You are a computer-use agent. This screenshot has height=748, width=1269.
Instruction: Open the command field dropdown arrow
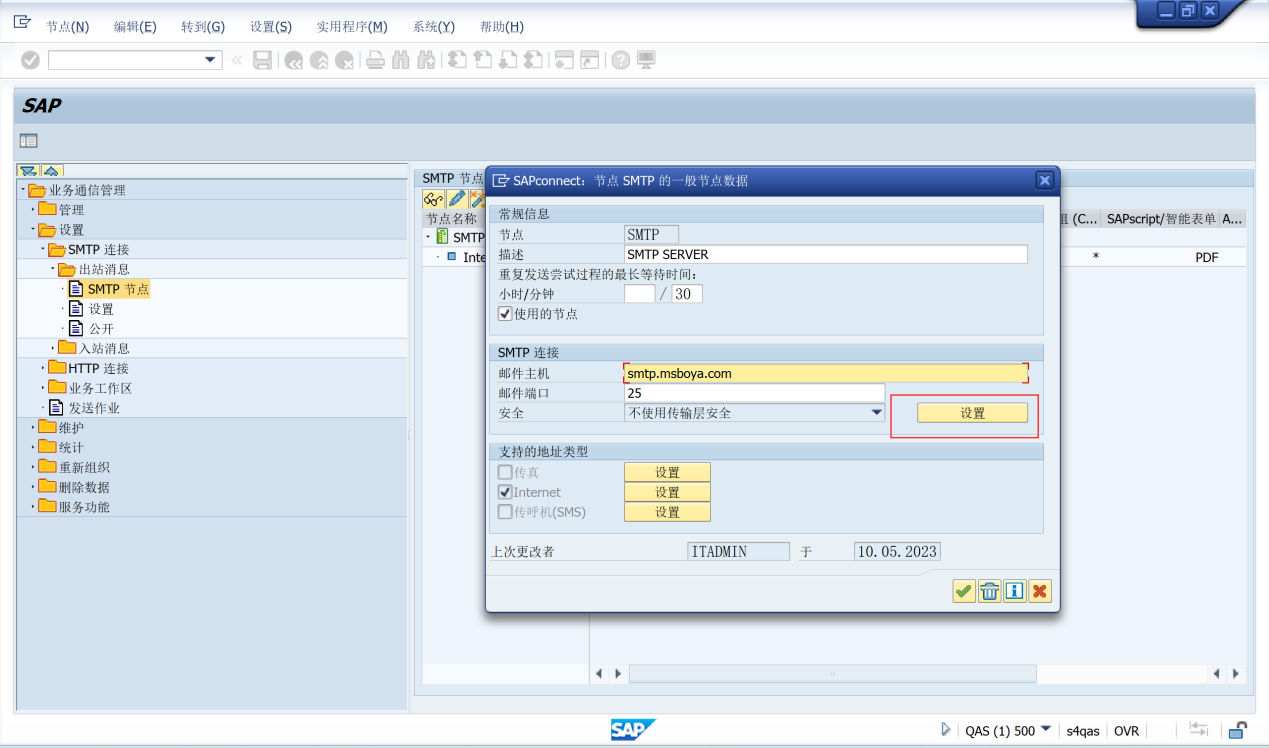pyautogui.click(x=211, y=60)
